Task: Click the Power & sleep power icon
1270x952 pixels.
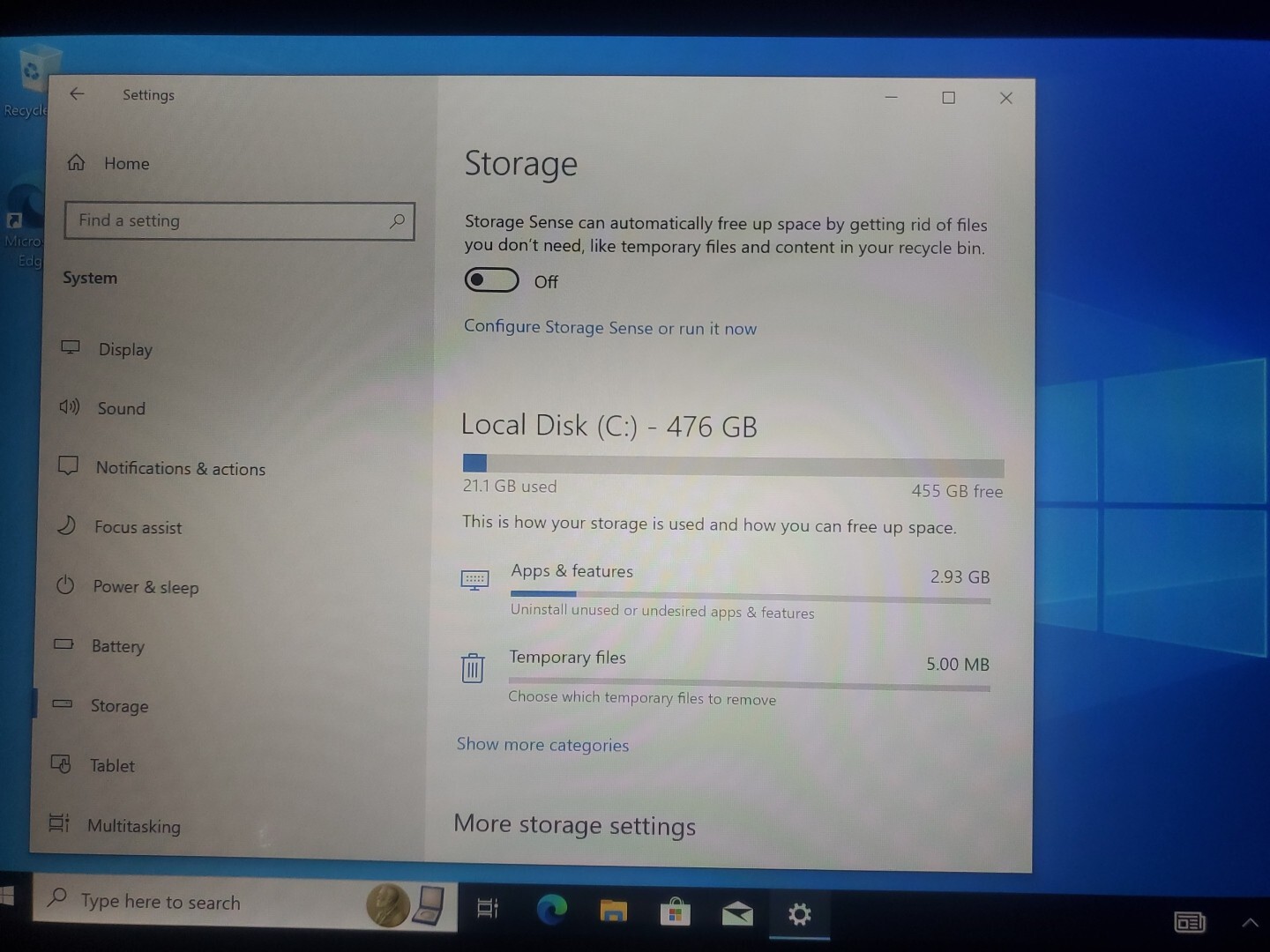Action: pyautogui.click(x=65, y=585)
